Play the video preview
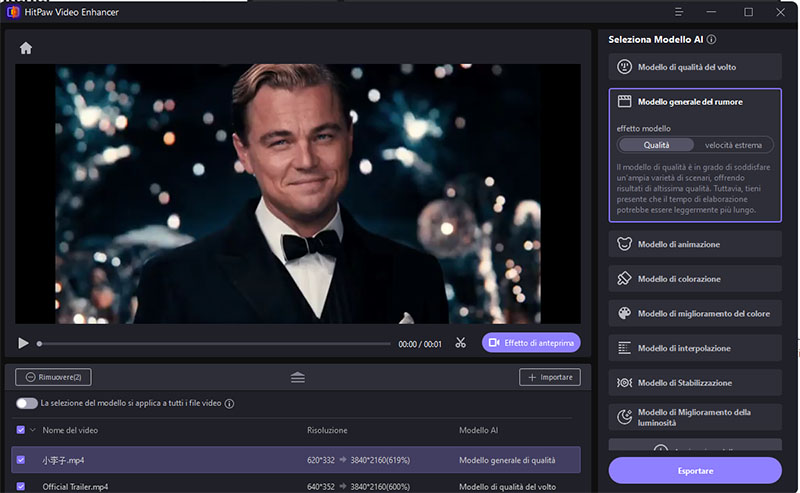The width and height of the screenshot is (800, 493). 23,343
